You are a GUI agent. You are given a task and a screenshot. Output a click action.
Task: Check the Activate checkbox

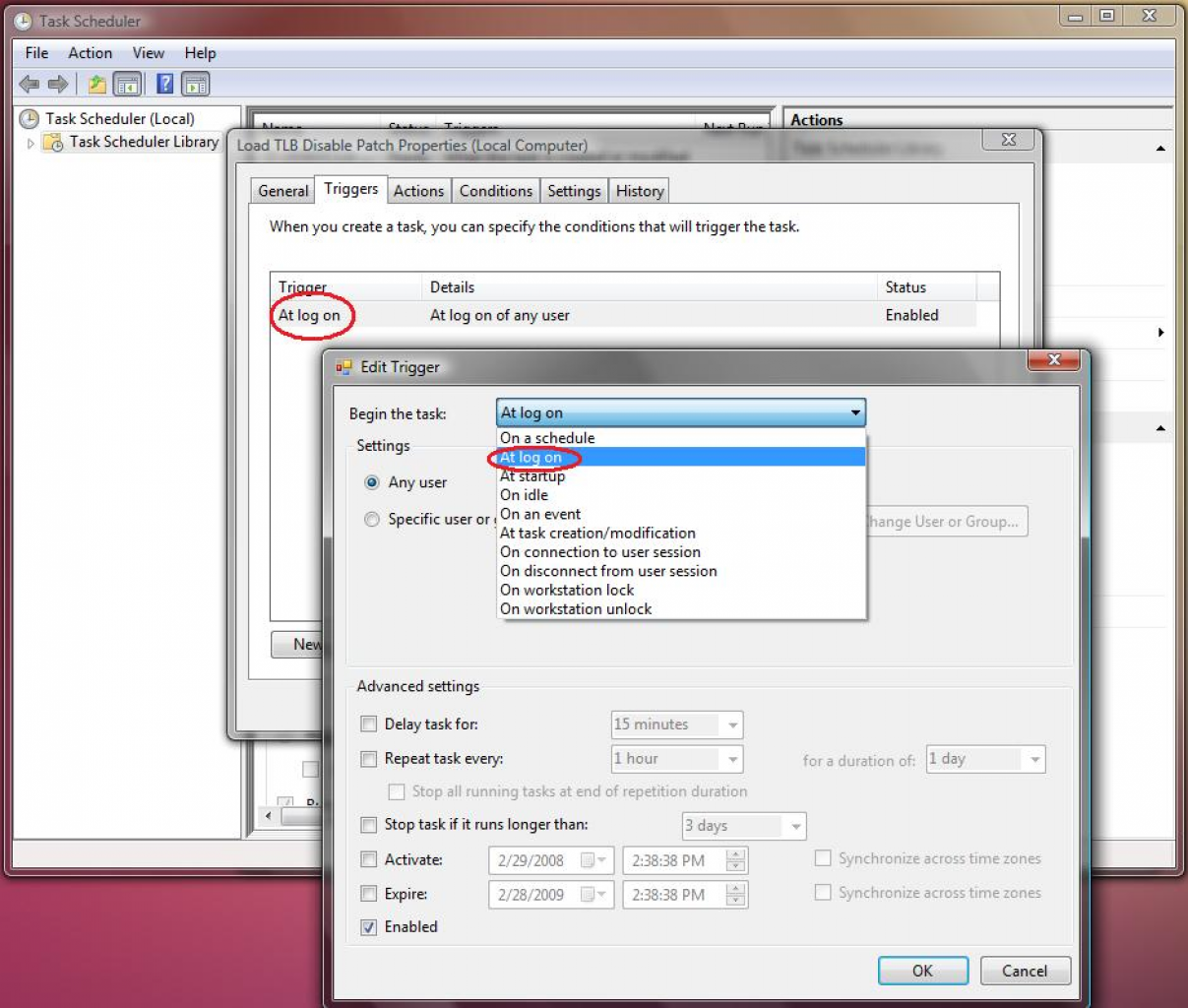point(369,859)
